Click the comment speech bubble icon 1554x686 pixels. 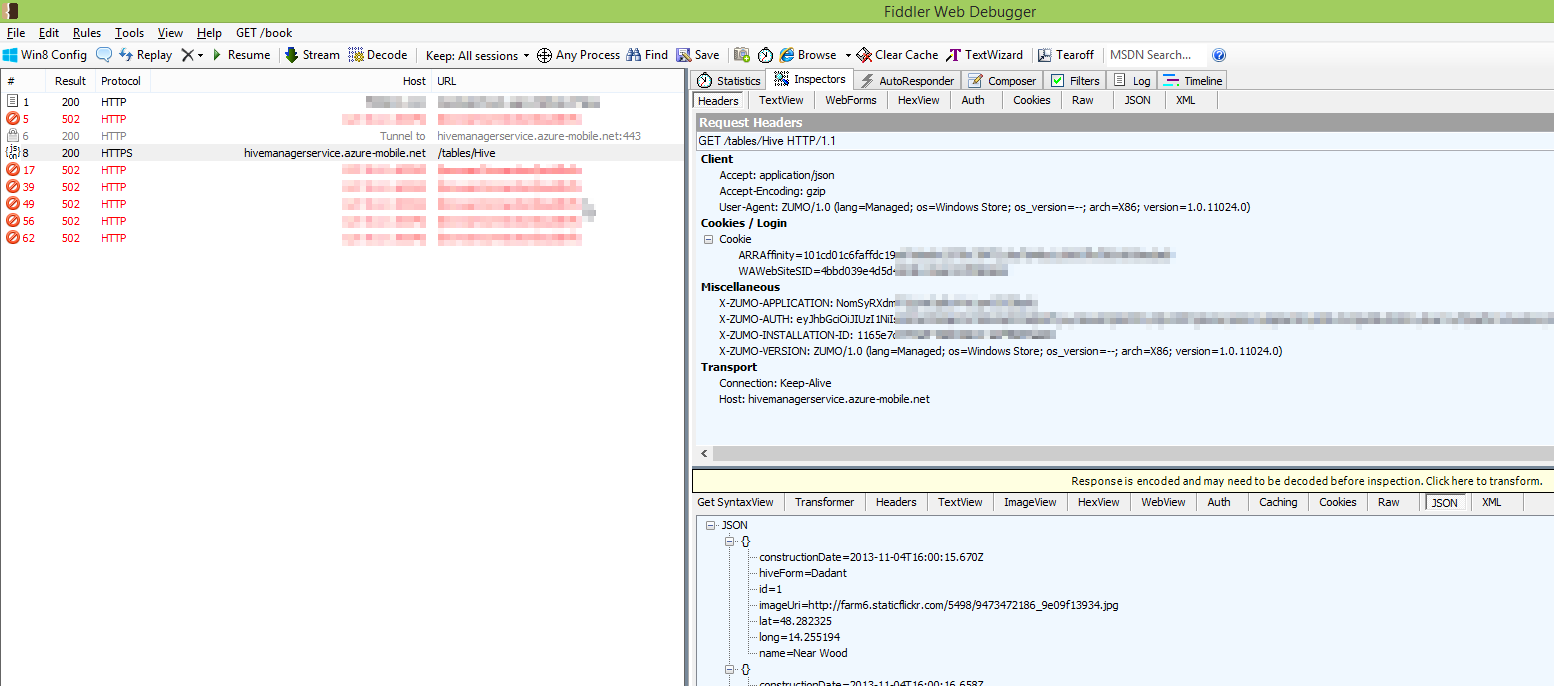pos(104,55)
